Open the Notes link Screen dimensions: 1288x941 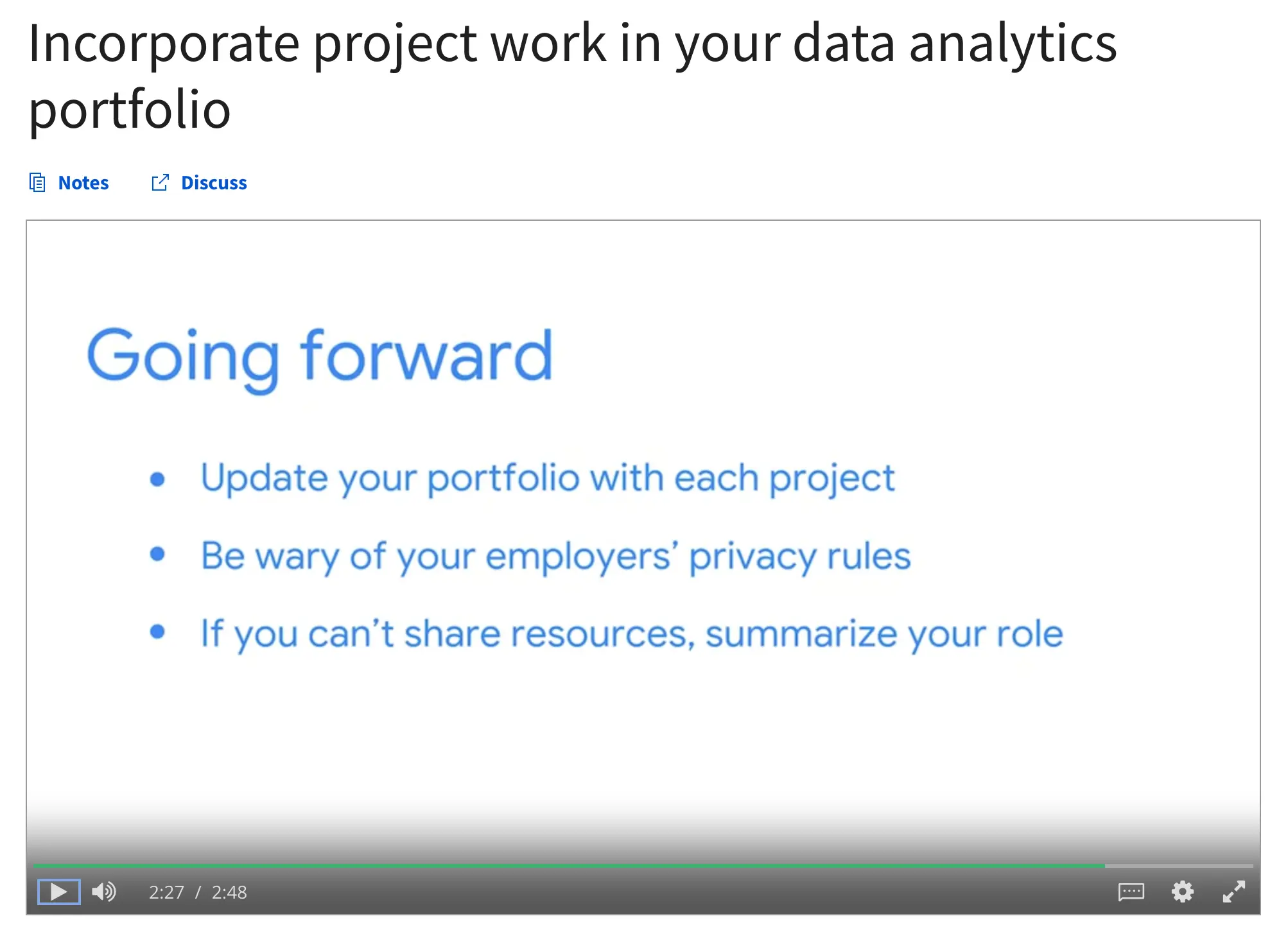[x=83, y=183]
